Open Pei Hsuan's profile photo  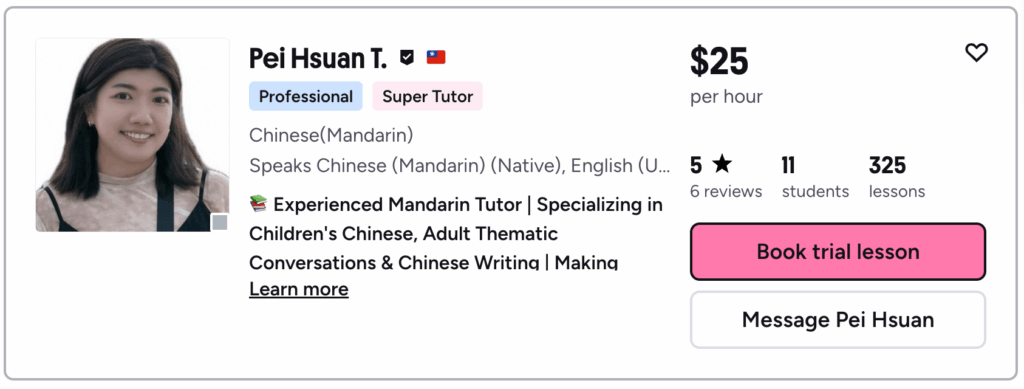(133, 135)
